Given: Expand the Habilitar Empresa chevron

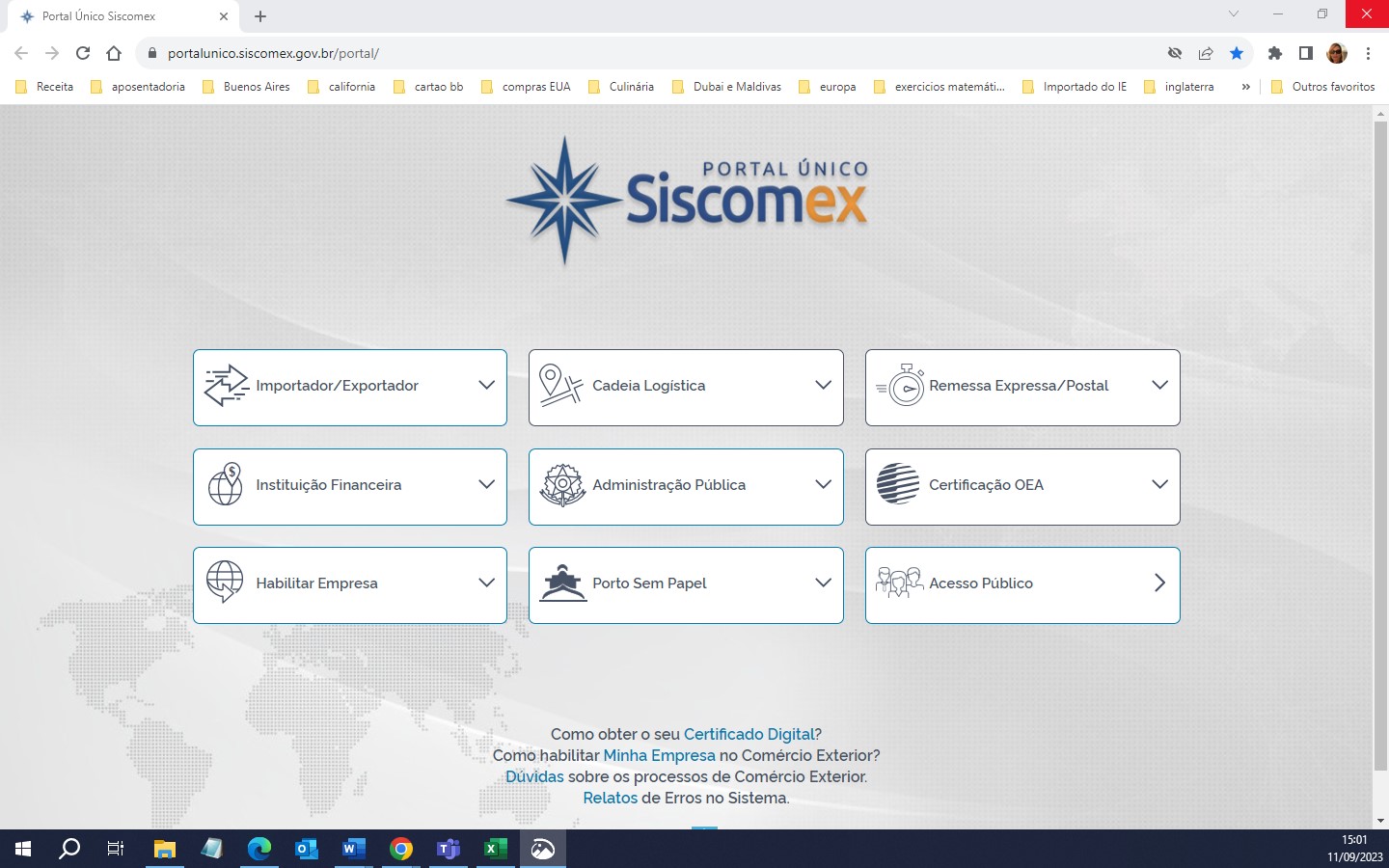Looking at the screenshot, I should pos(487,583).
